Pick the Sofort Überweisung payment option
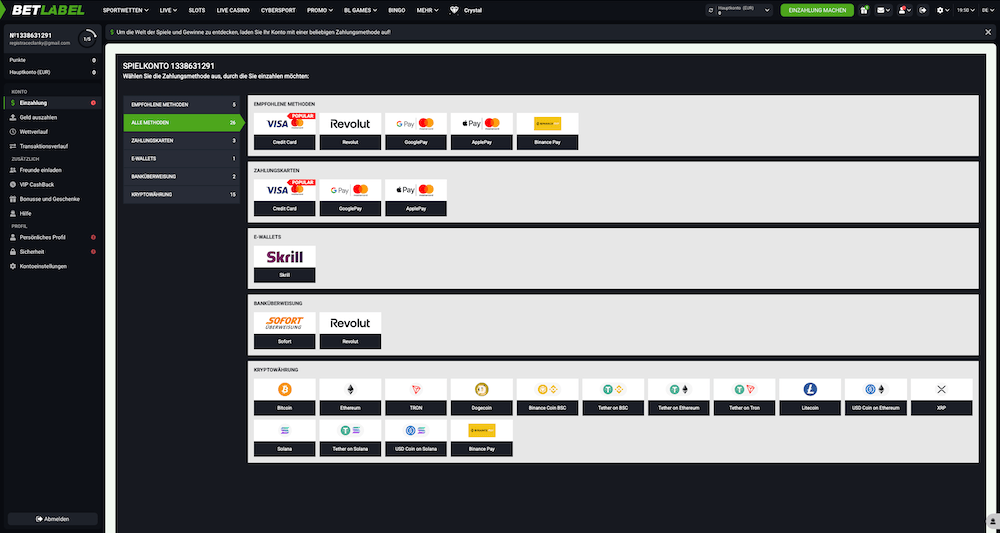This screenshot has width=1000, height=533. [x=285, y=324]
